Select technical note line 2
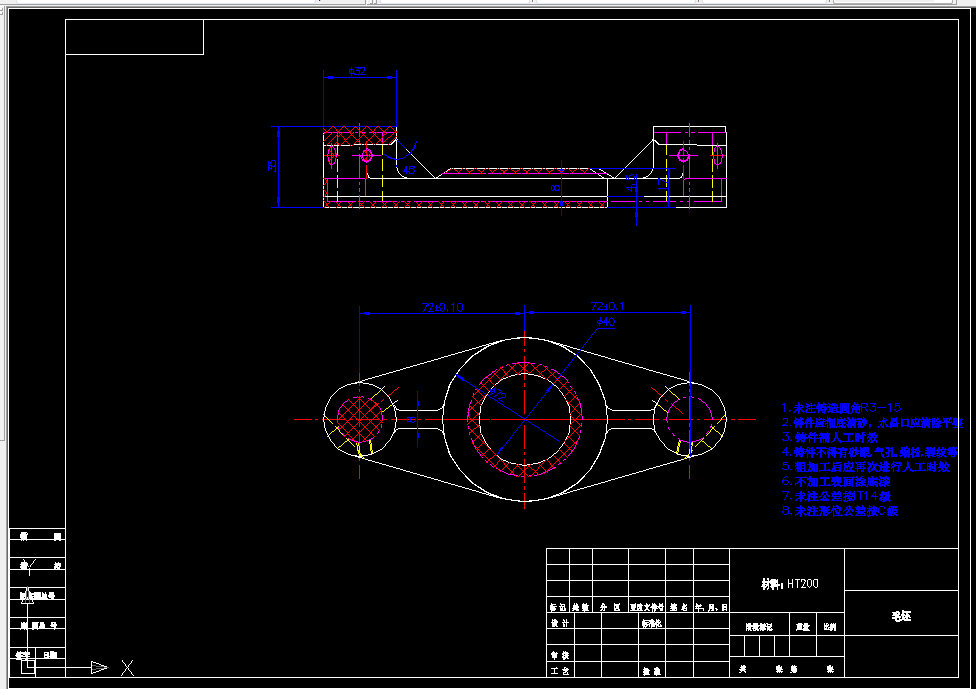The height and width of the screenshot is (689, 976). tap(872, 423)
